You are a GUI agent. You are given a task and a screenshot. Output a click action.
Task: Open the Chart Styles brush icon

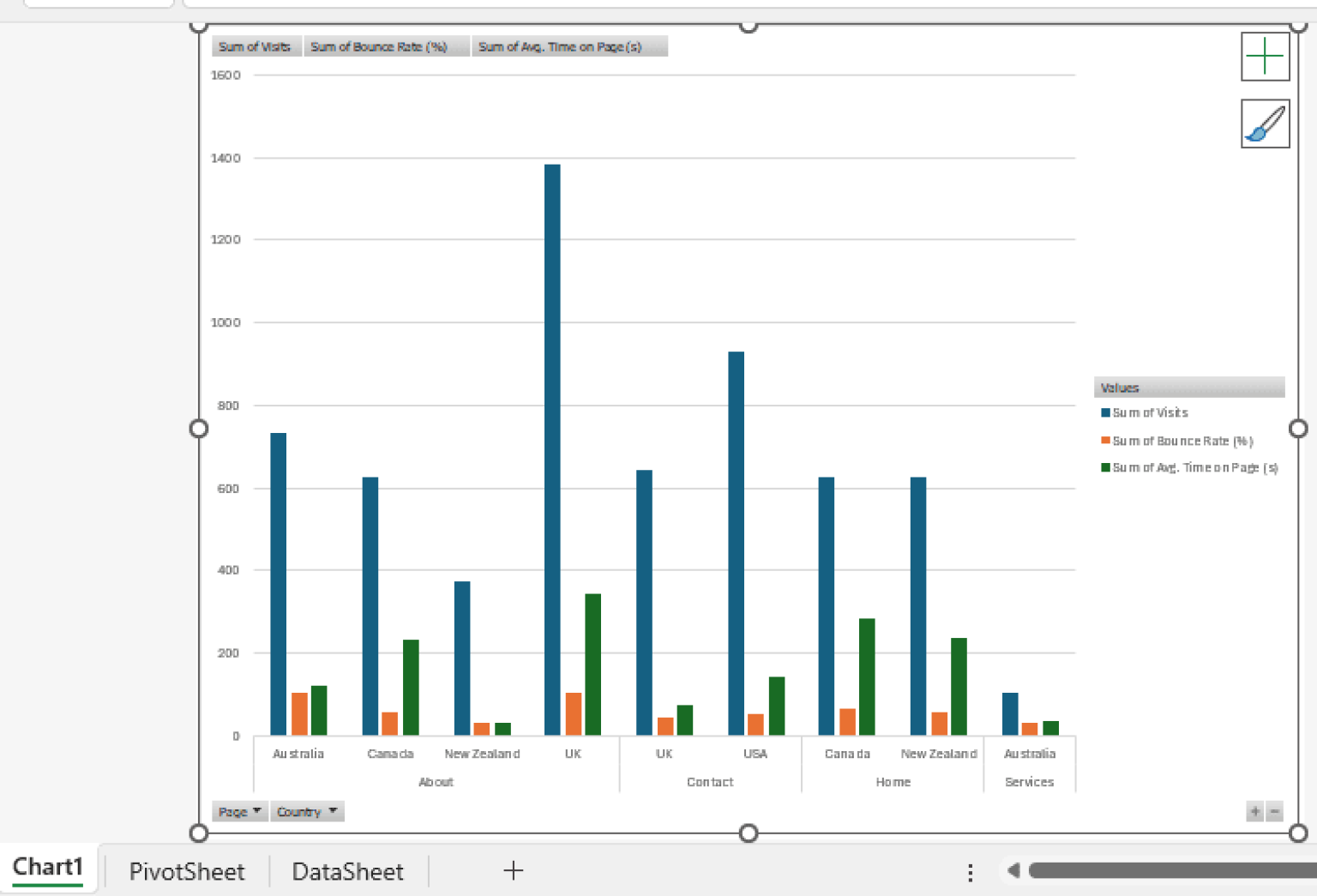(x=1265, y=123)
